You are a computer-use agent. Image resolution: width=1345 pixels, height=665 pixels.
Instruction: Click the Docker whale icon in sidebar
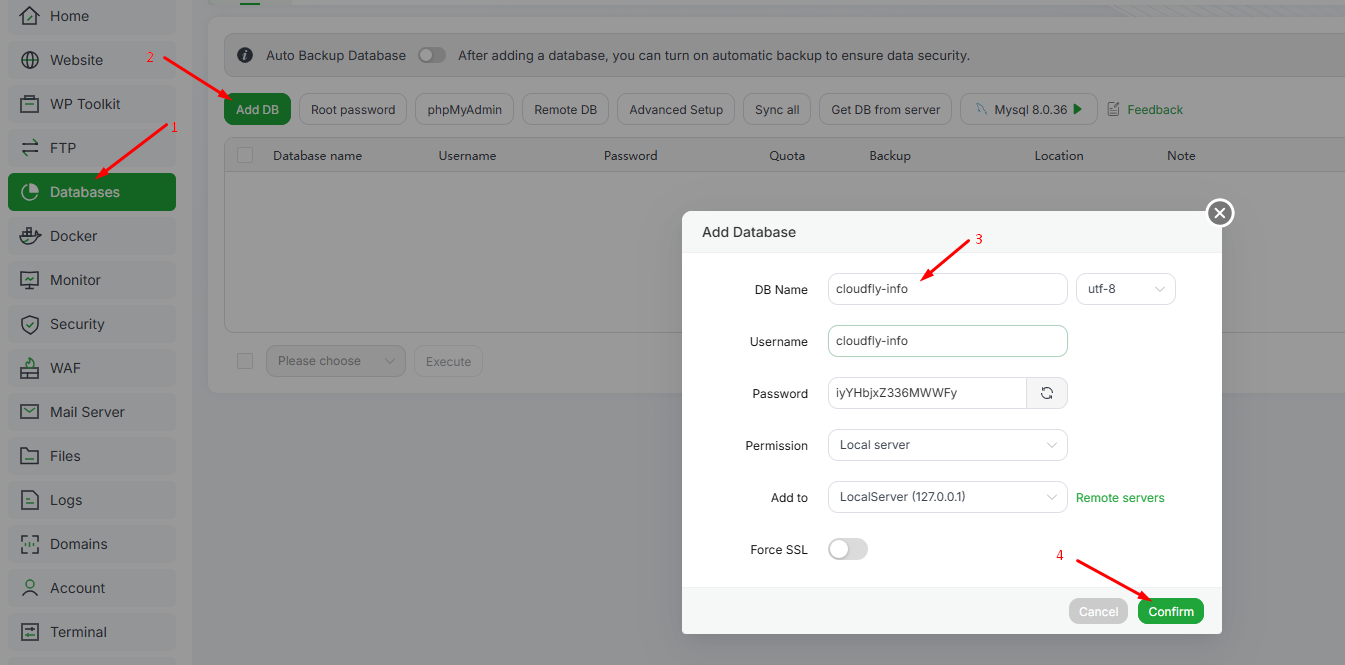[30, 236]
